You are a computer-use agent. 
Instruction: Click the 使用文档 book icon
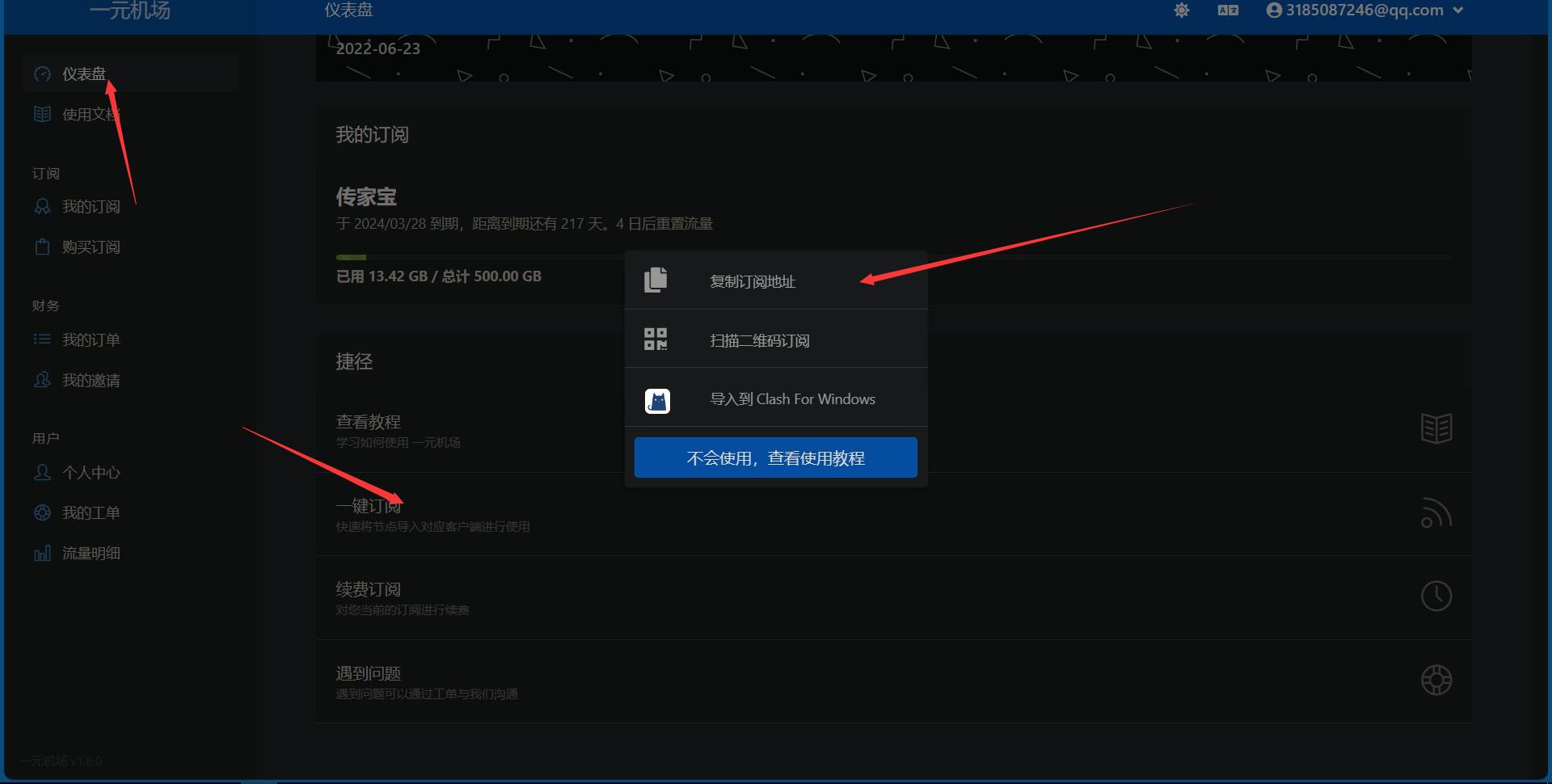click(x=42, y=115)
